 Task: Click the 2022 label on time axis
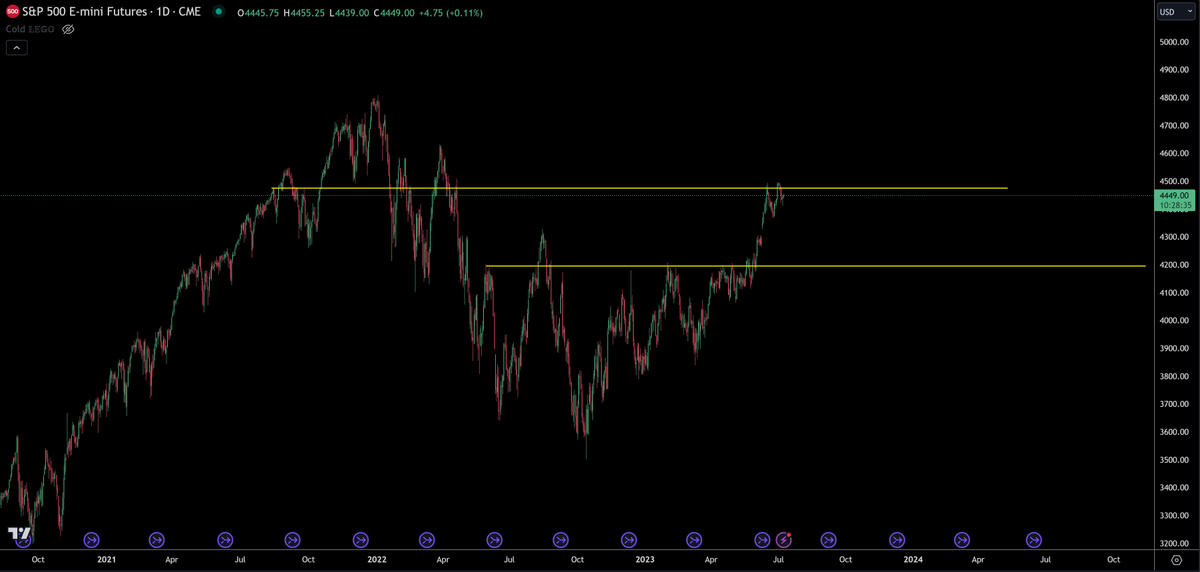coord(376,560)
